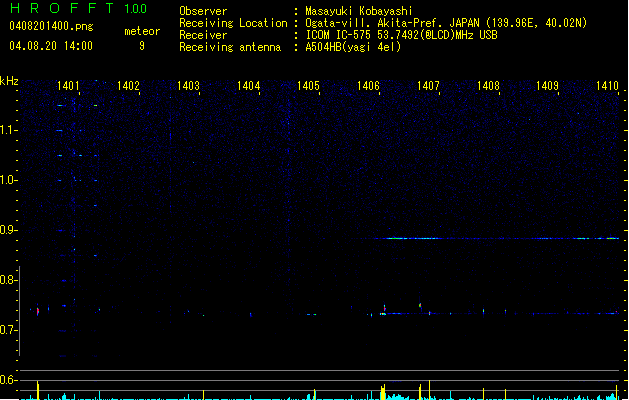629x400 pixels.
Task: Click the date stamp 04.08.20 14:00
Action: click(x=51, y=46)
